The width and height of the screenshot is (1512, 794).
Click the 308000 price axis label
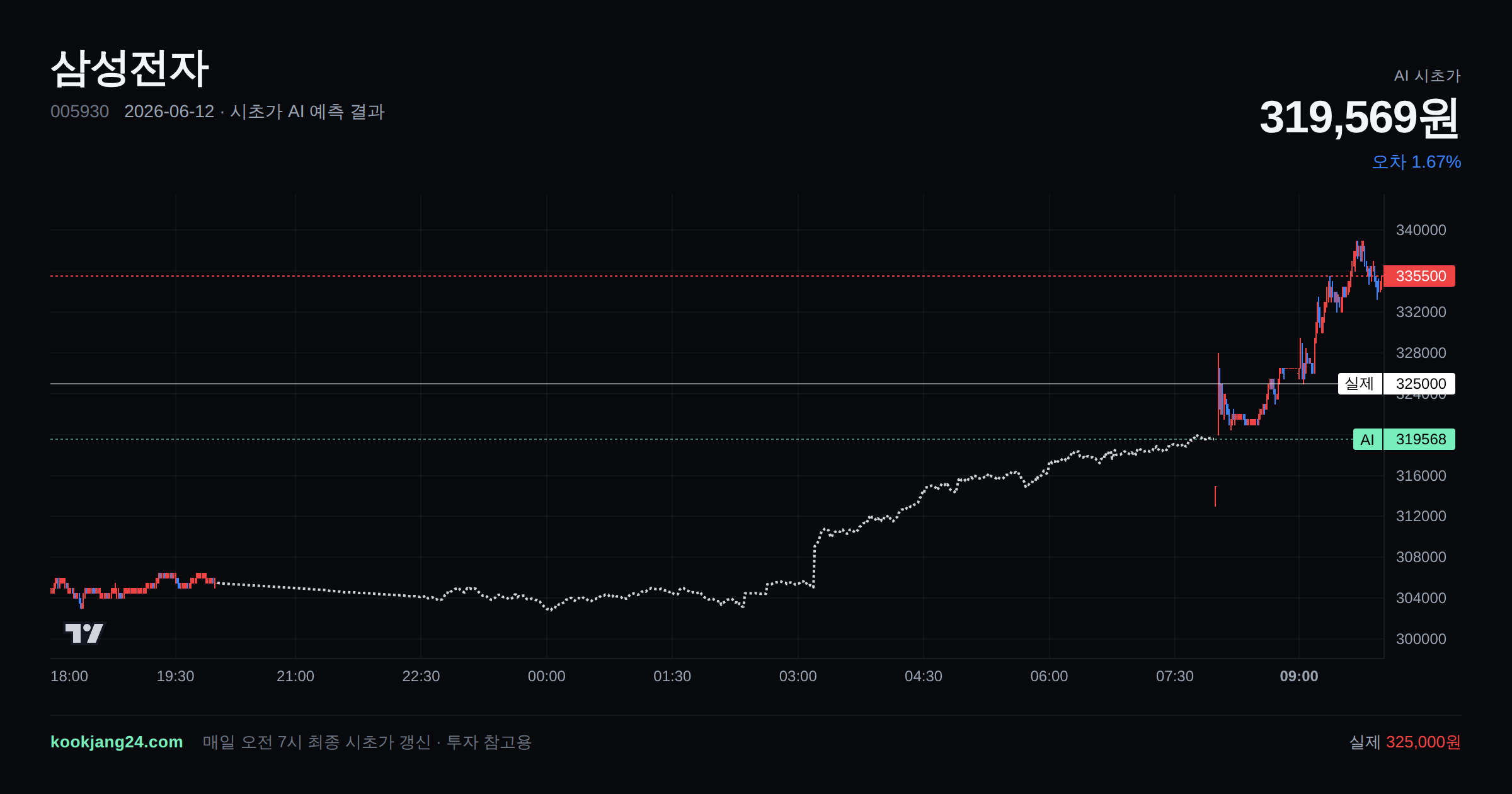[x=1421, y=557]
